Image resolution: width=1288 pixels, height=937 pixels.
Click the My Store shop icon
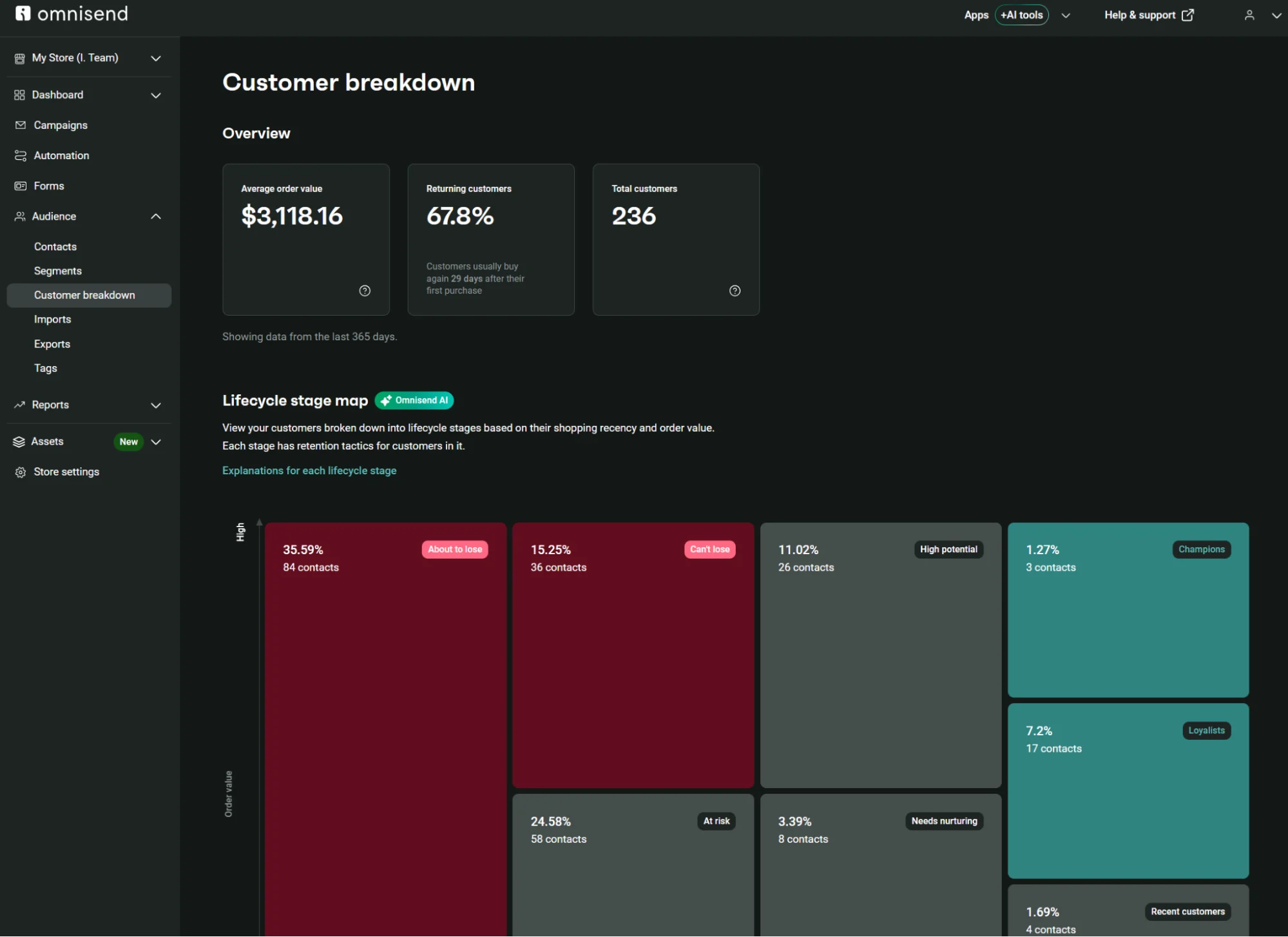(x=19, y=58)
